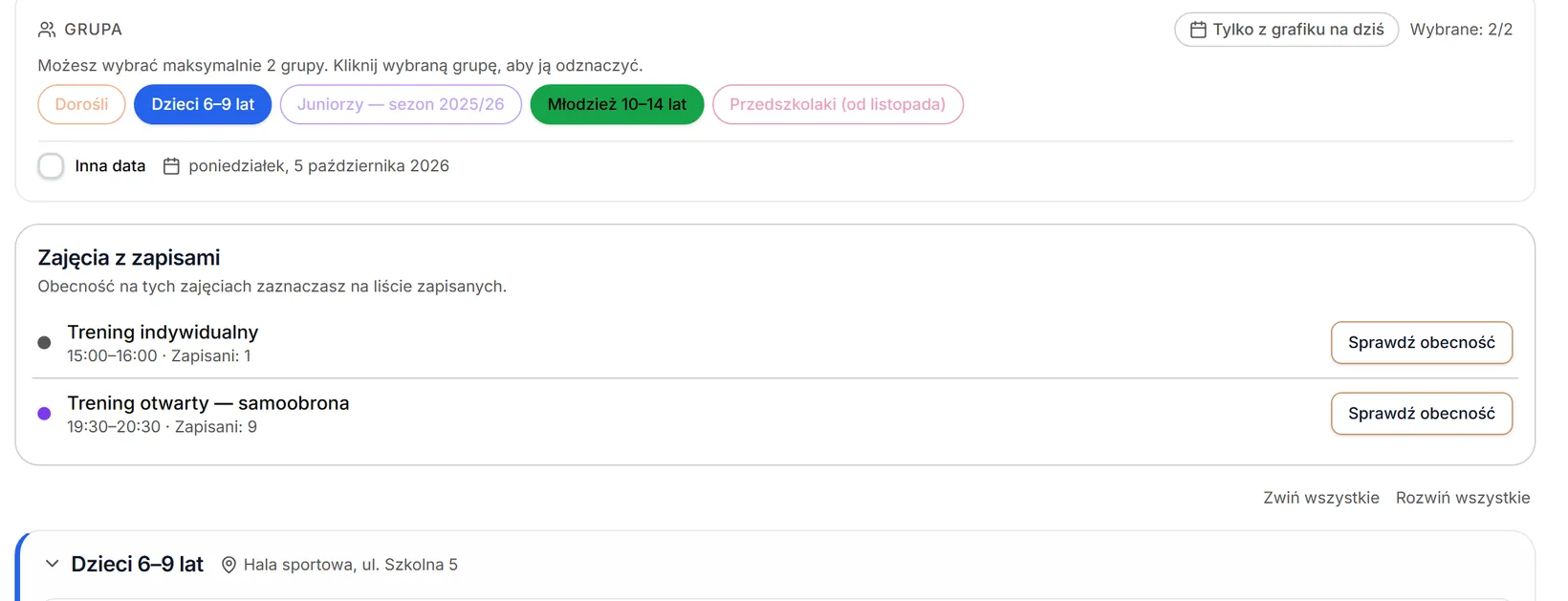Click the gray dot for Trening indywidualny

click(x=44, y=343)
